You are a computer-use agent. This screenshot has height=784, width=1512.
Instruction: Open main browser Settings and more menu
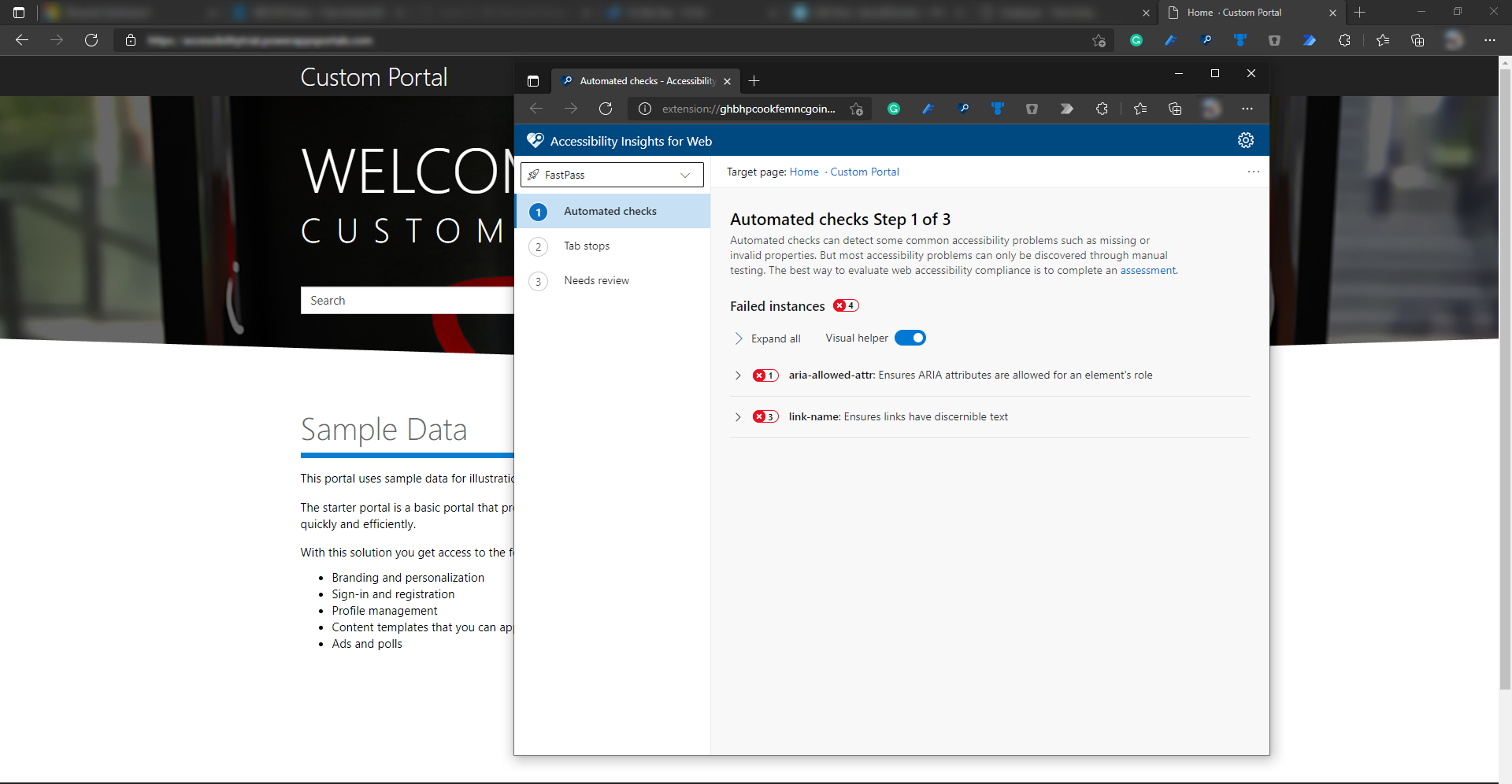(x=1489, y=40)
